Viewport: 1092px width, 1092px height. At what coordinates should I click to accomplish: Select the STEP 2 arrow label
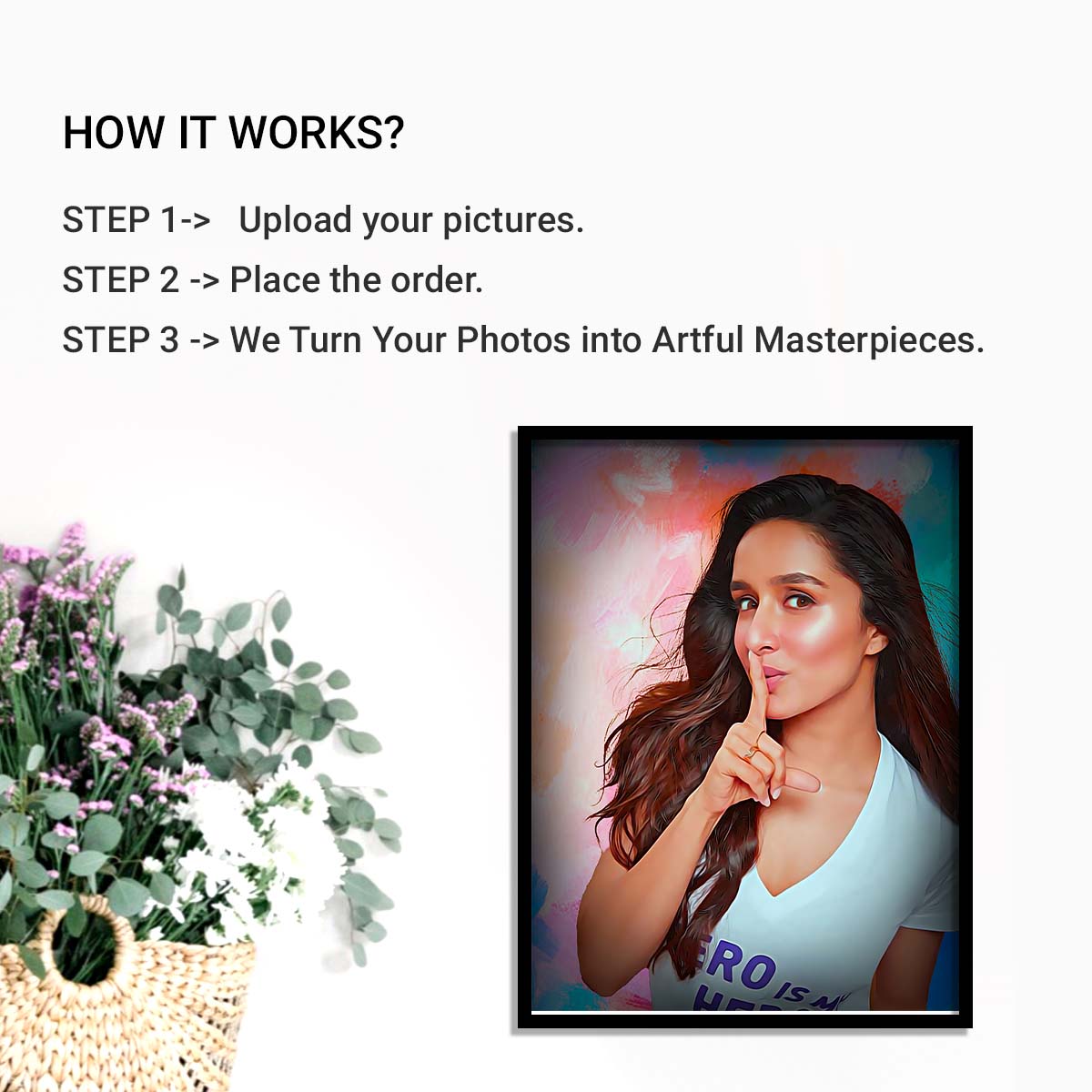coord(141,280)
